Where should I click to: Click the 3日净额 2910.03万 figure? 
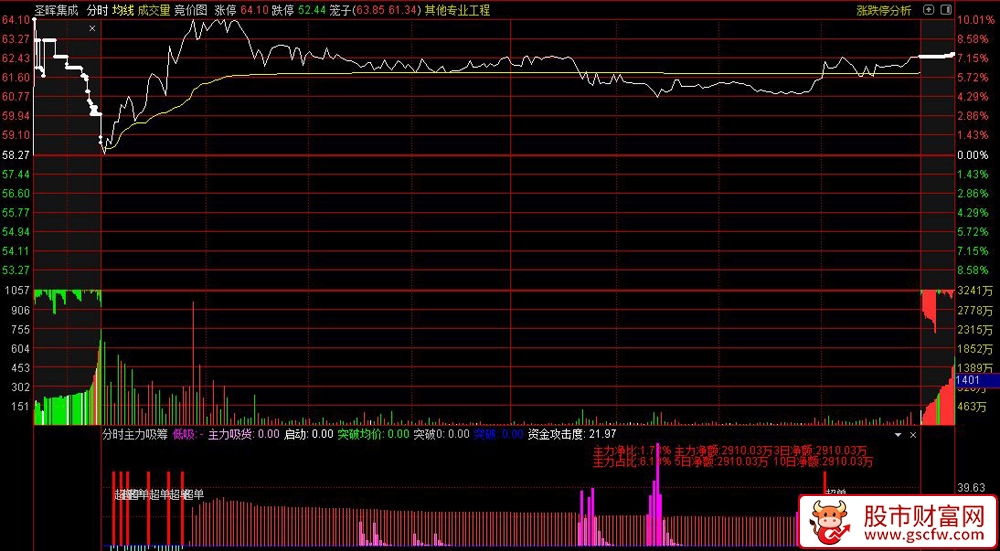pyautogui.click(x=822, y=450)
